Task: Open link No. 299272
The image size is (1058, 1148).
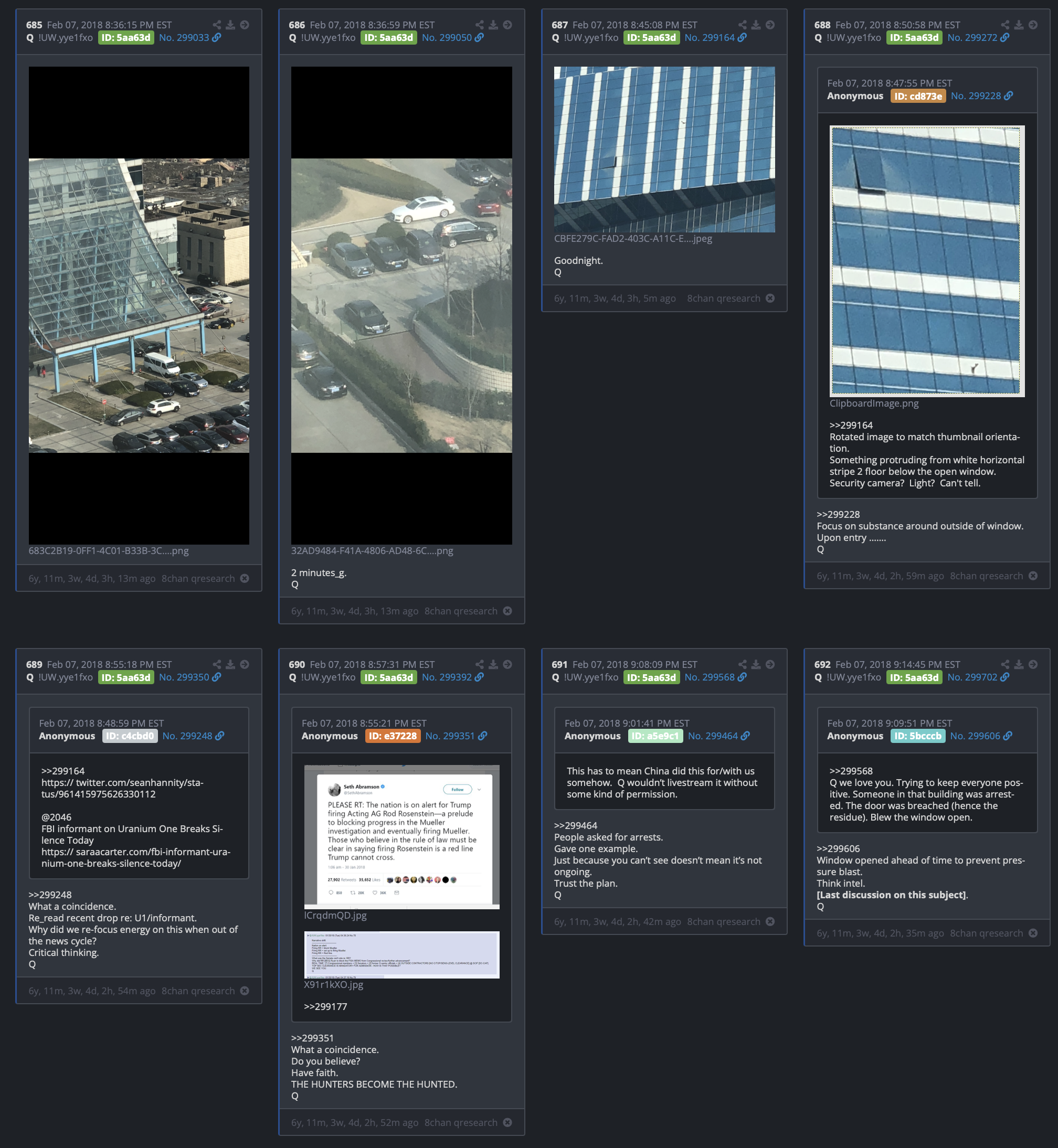Action: [x=978, y=37]
